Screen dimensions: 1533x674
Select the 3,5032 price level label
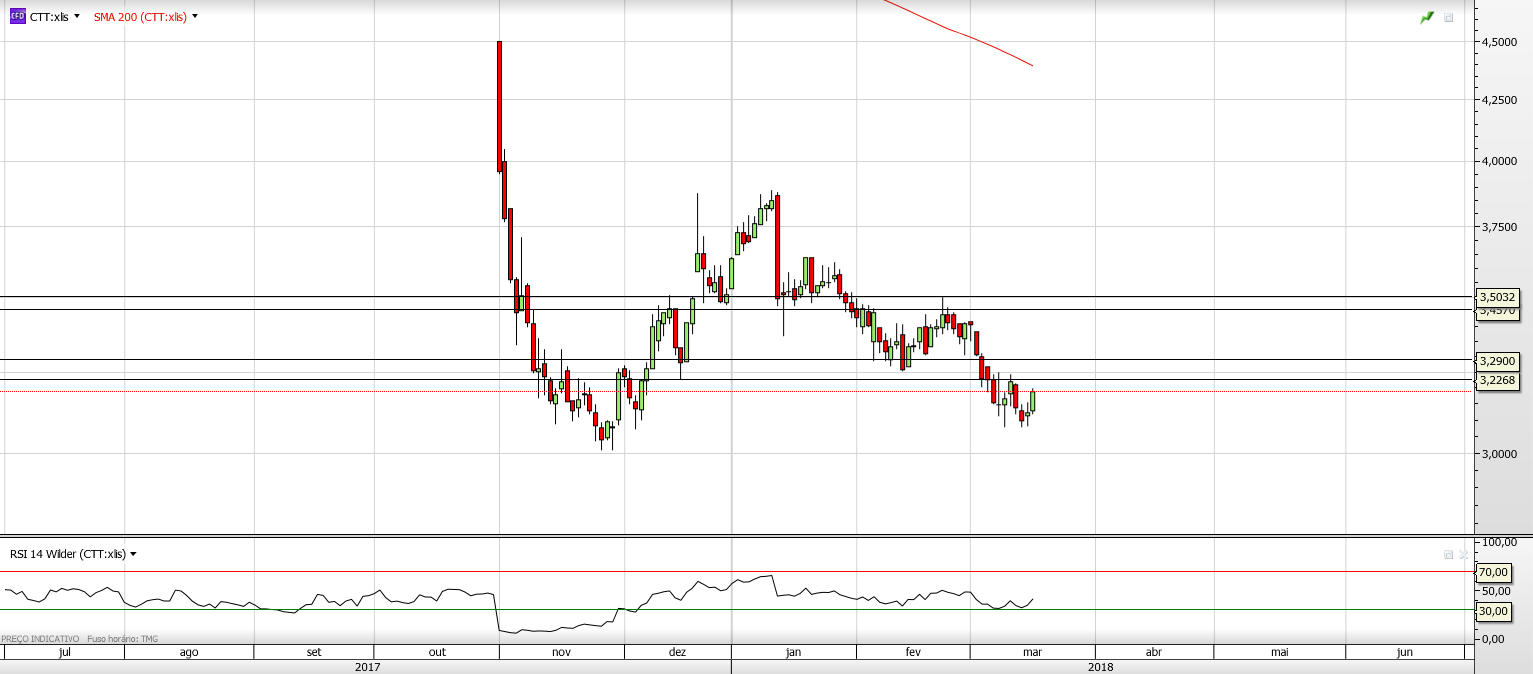[x=1498, y=297]
